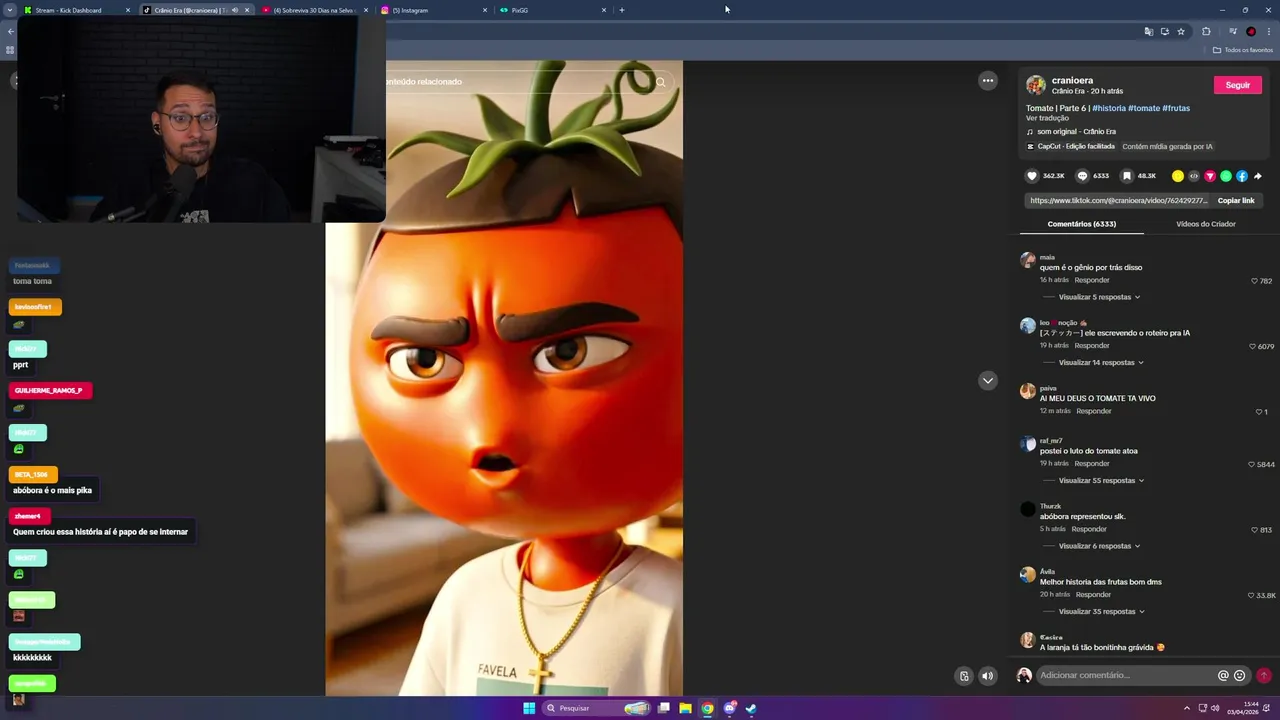Open Windows Start menu
1280x720 pixels.
click(529, 708)
